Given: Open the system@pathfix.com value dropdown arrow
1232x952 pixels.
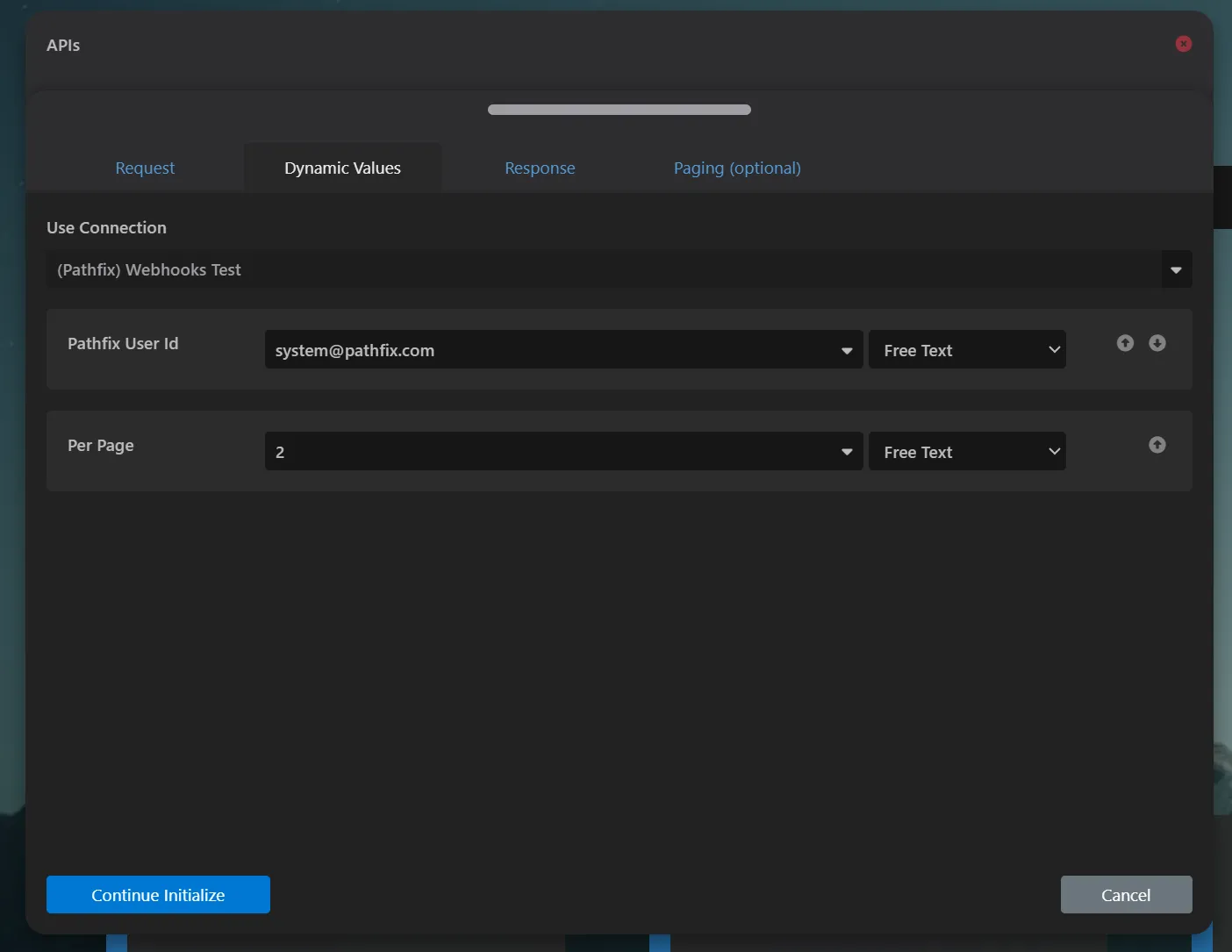Looking at the screenshot, I should pyautogui.click(x=847, y=350).
